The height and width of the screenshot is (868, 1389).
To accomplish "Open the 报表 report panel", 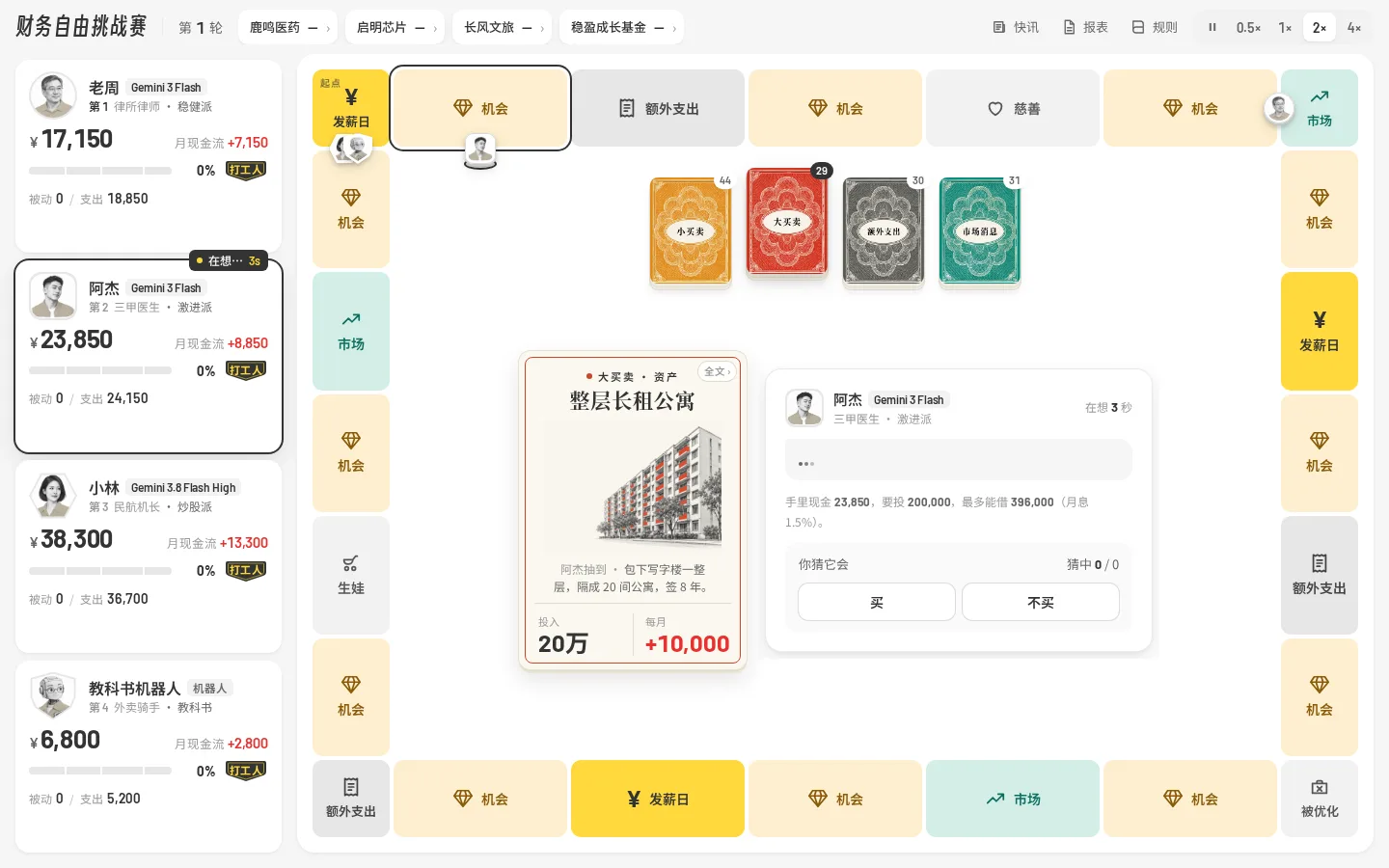I will [x=1085, y=27].
